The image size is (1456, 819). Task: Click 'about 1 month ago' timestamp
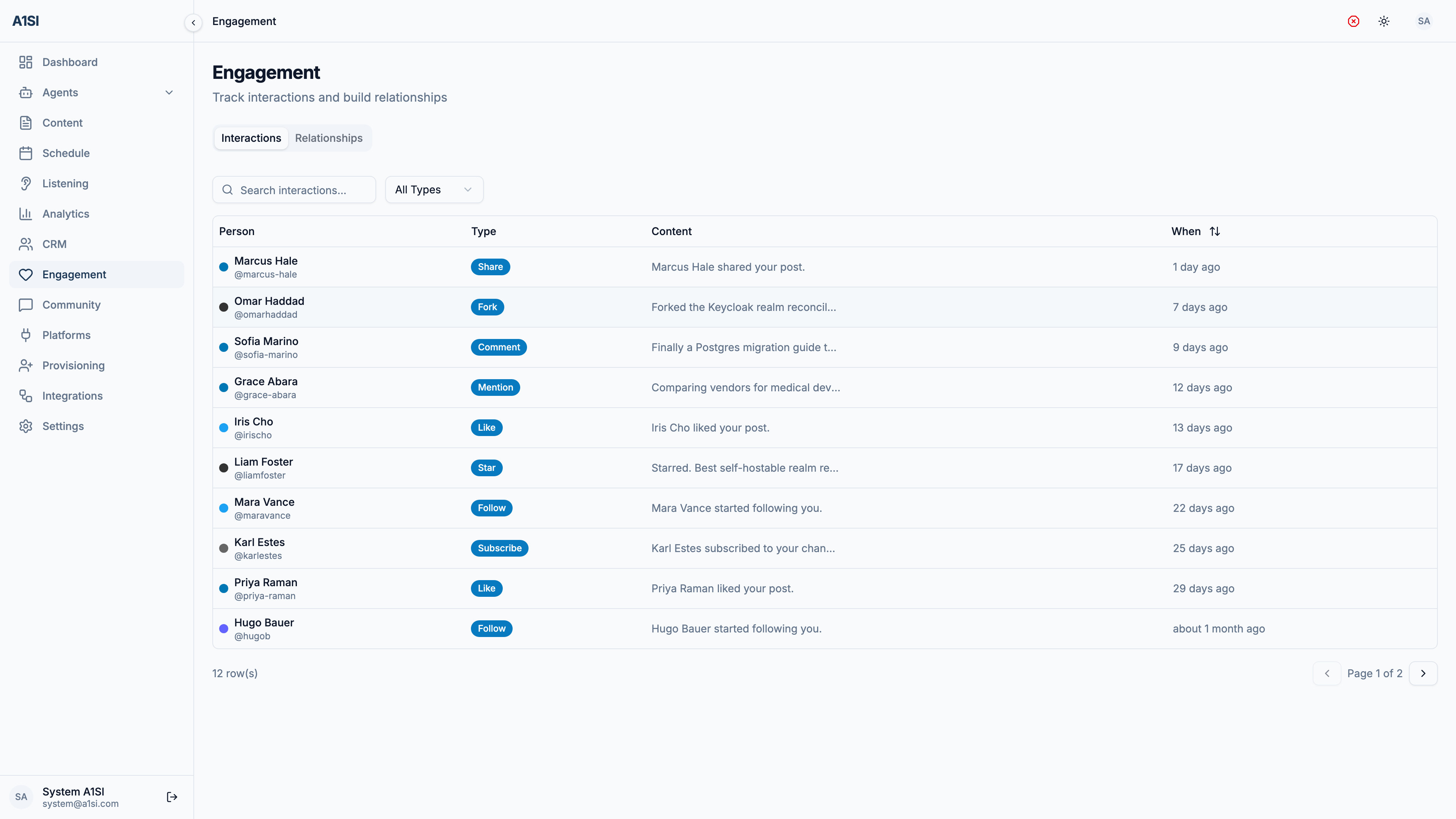pos(1219,629)
